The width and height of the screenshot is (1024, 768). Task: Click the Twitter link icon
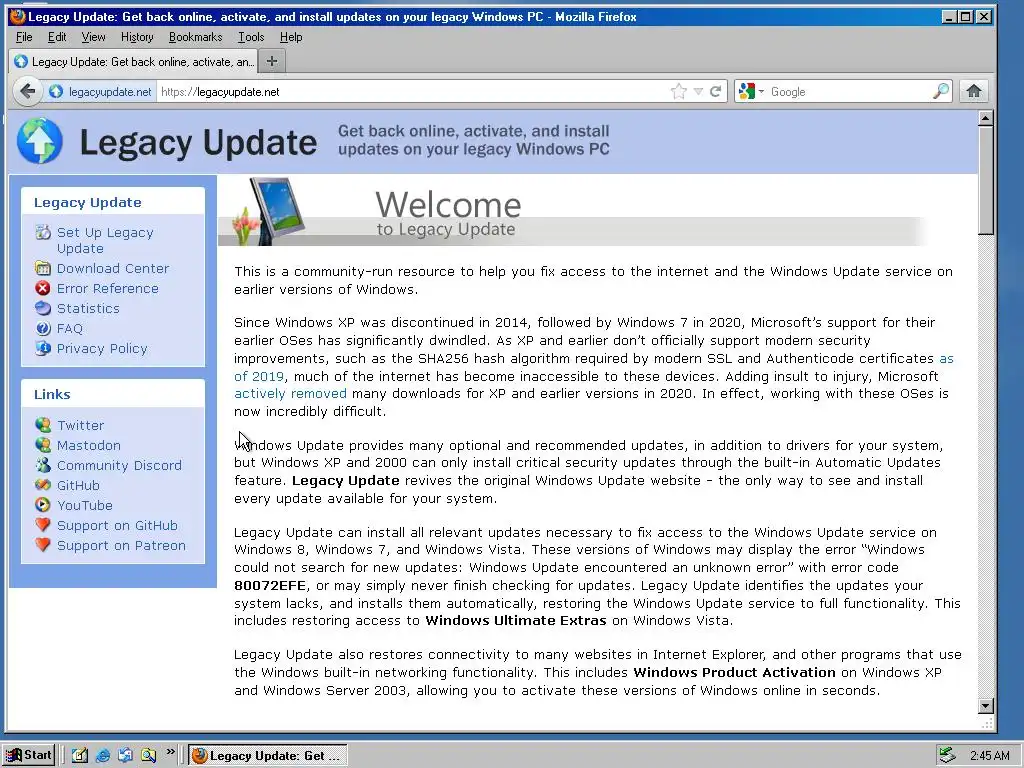click(x=43, y=425)
